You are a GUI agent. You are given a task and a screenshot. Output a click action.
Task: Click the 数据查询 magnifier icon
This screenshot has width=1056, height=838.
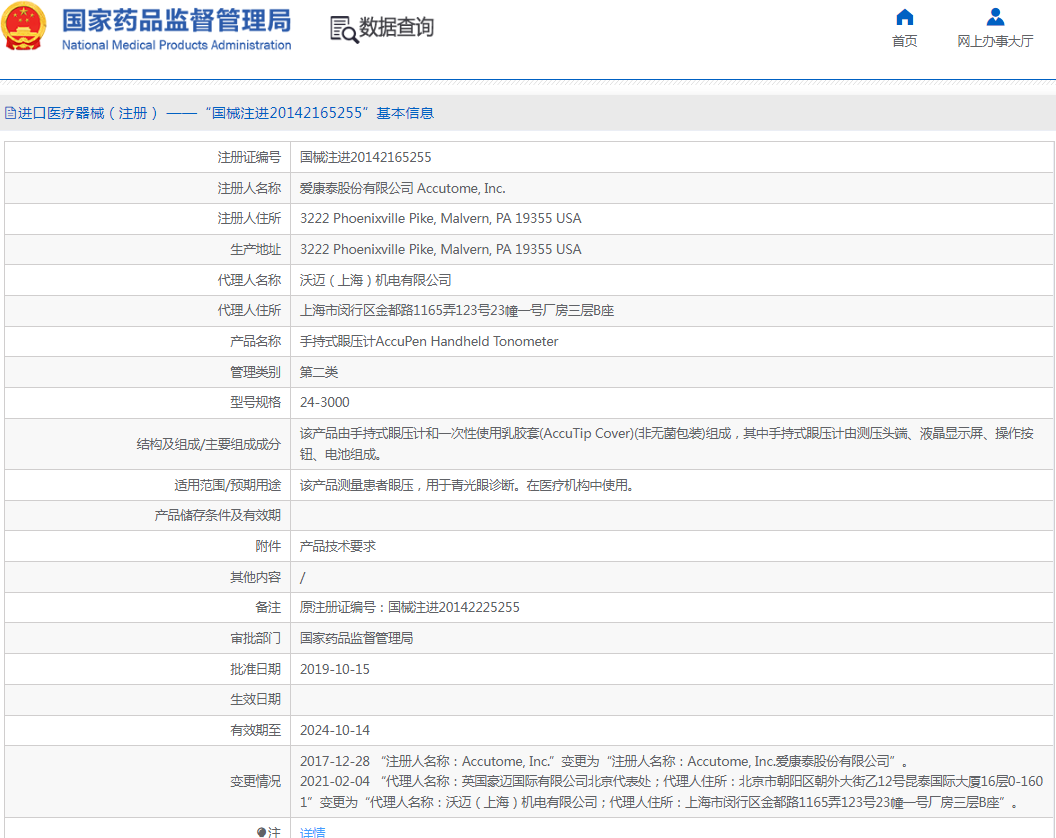pyautogui.click(x=343, y=29)
